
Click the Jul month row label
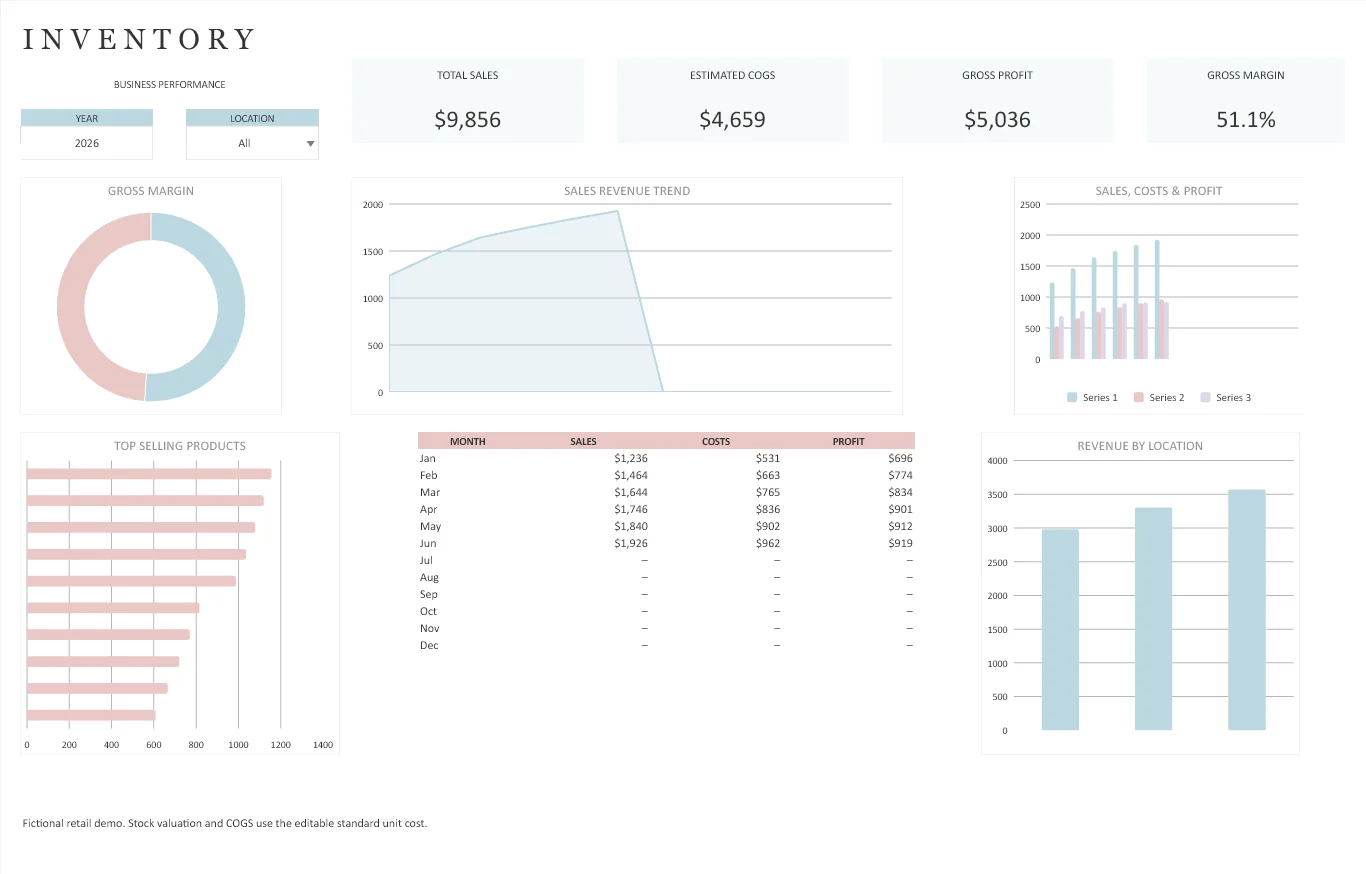427,560
